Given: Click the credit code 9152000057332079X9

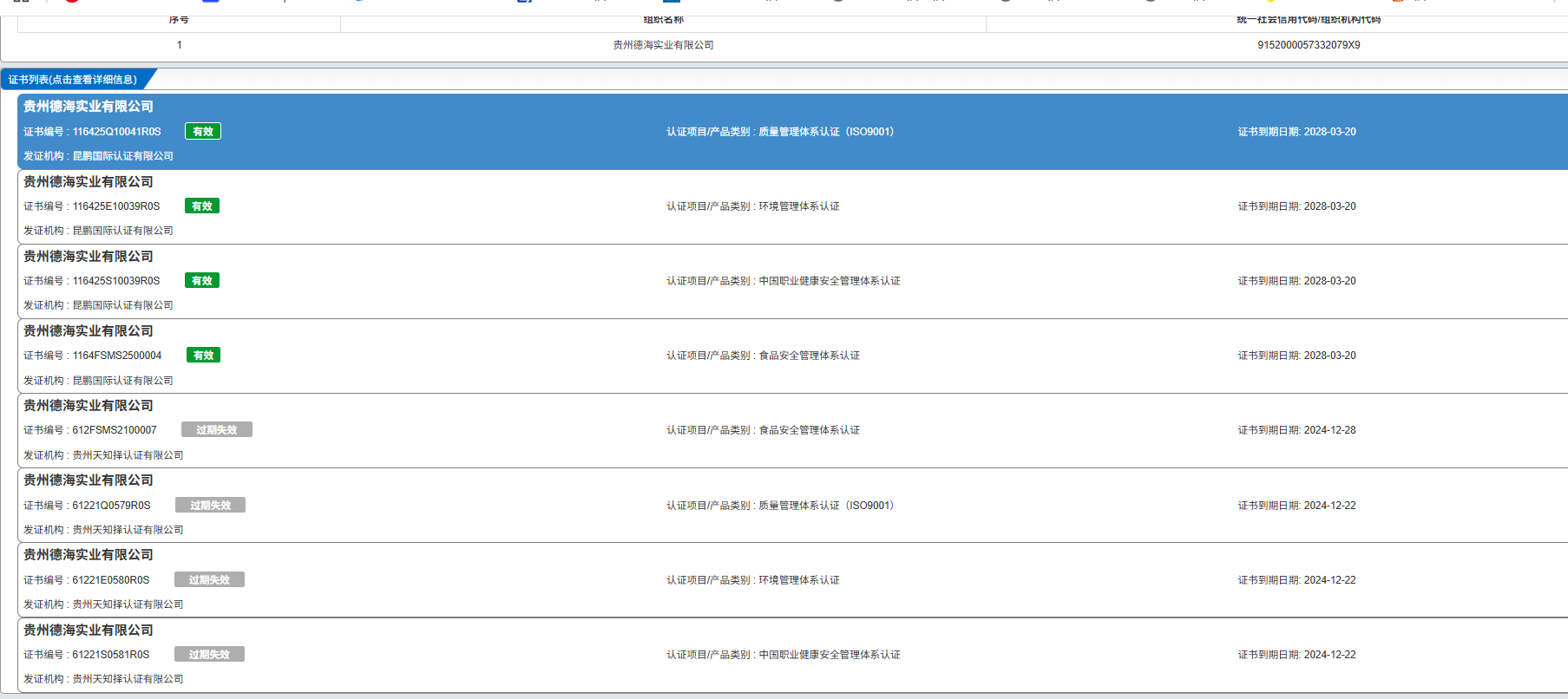Looking at the screenshot, I should point(1309,45).
